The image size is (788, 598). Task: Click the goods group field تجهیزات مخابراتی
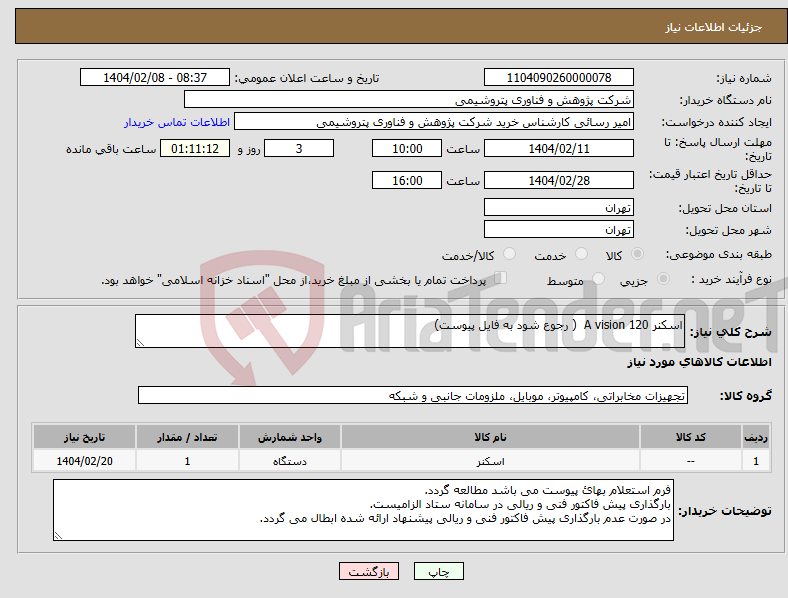click(413, 395)
